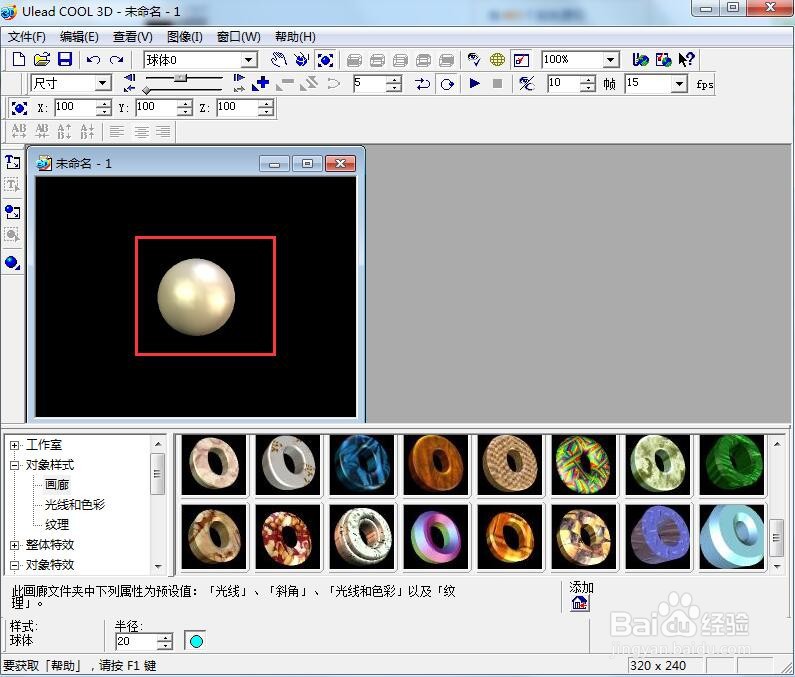Select 光线和色彩 in the tree
This screenshot has width=795, height=677.
tap(75, 505)
